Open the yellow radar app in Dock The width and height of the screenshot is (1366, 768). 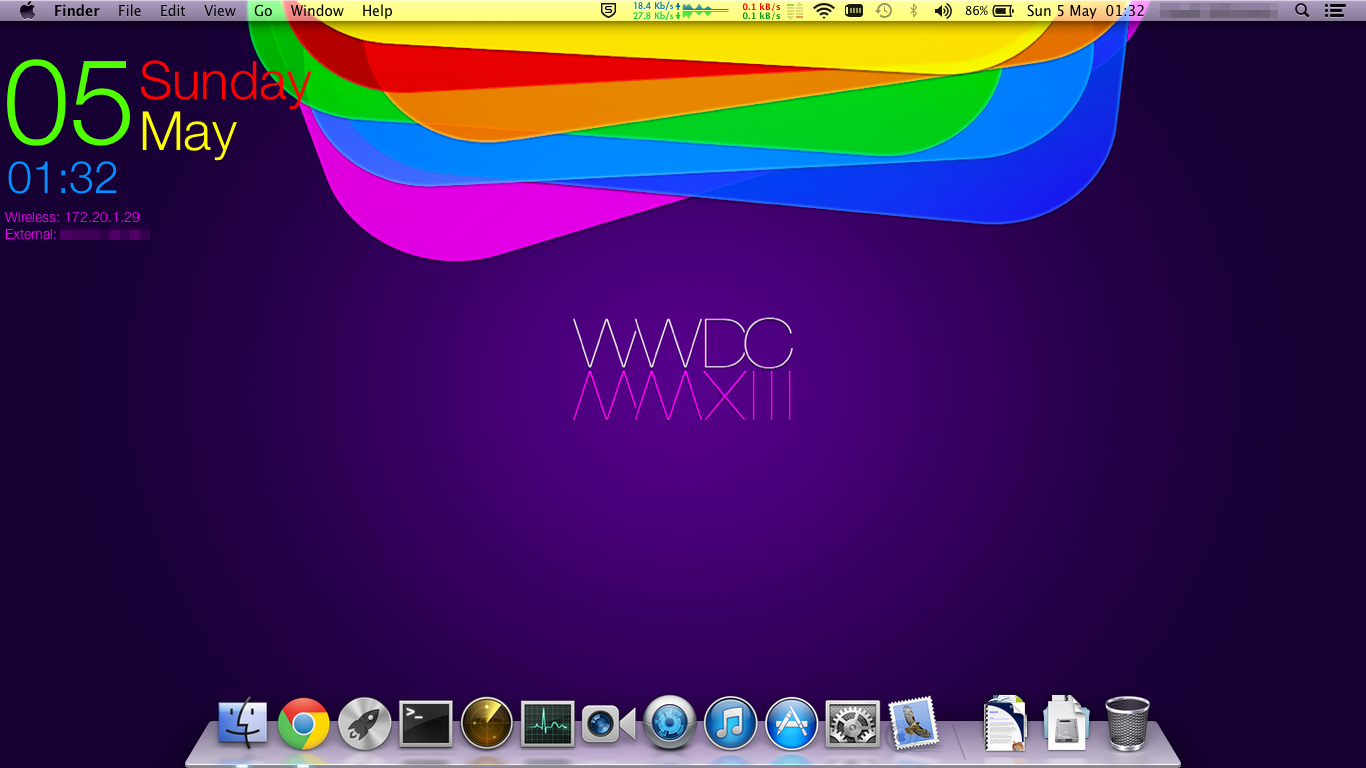487,723
